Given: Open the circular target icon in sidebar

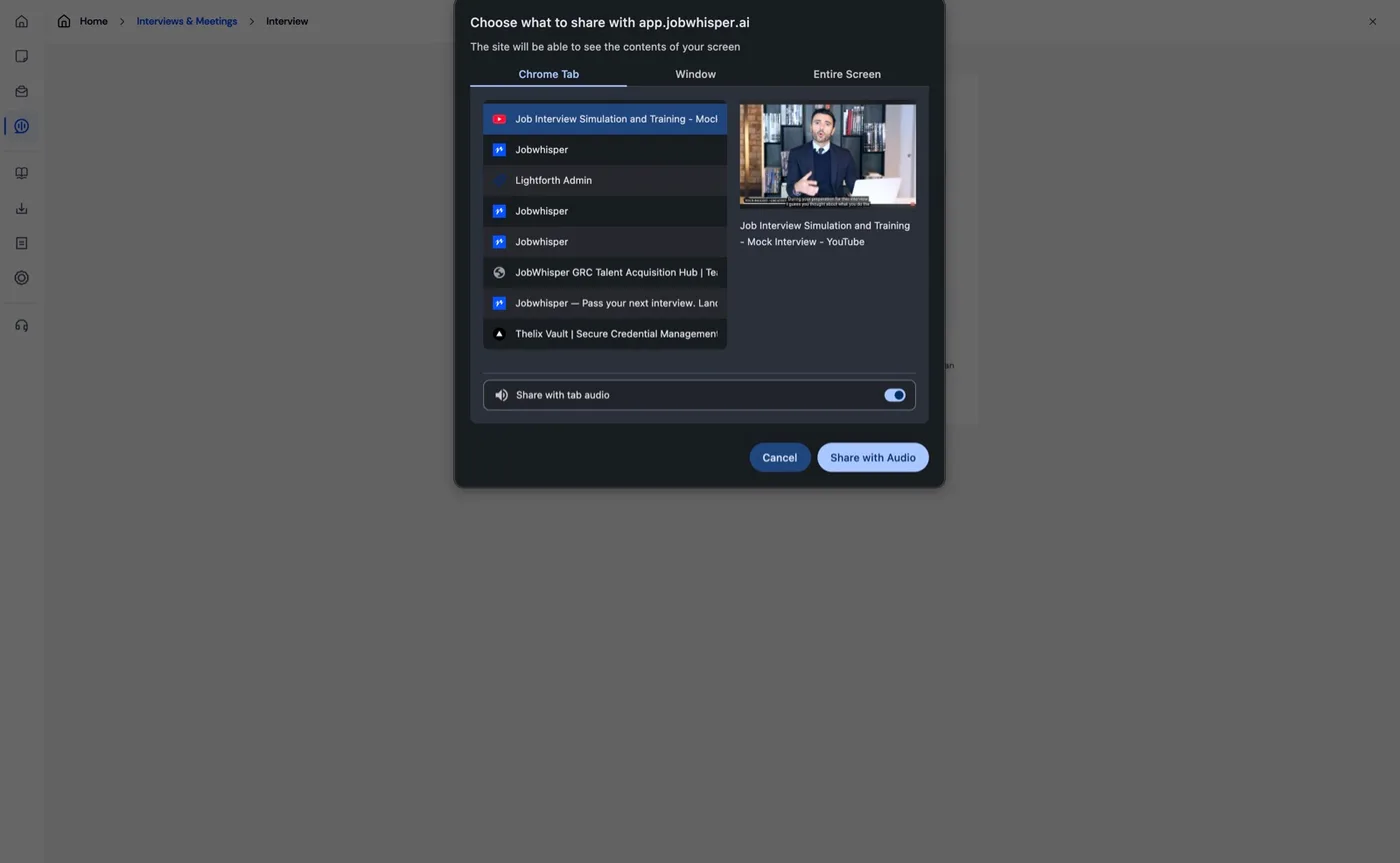Looking at the screenshot, I should pos(21,278).
